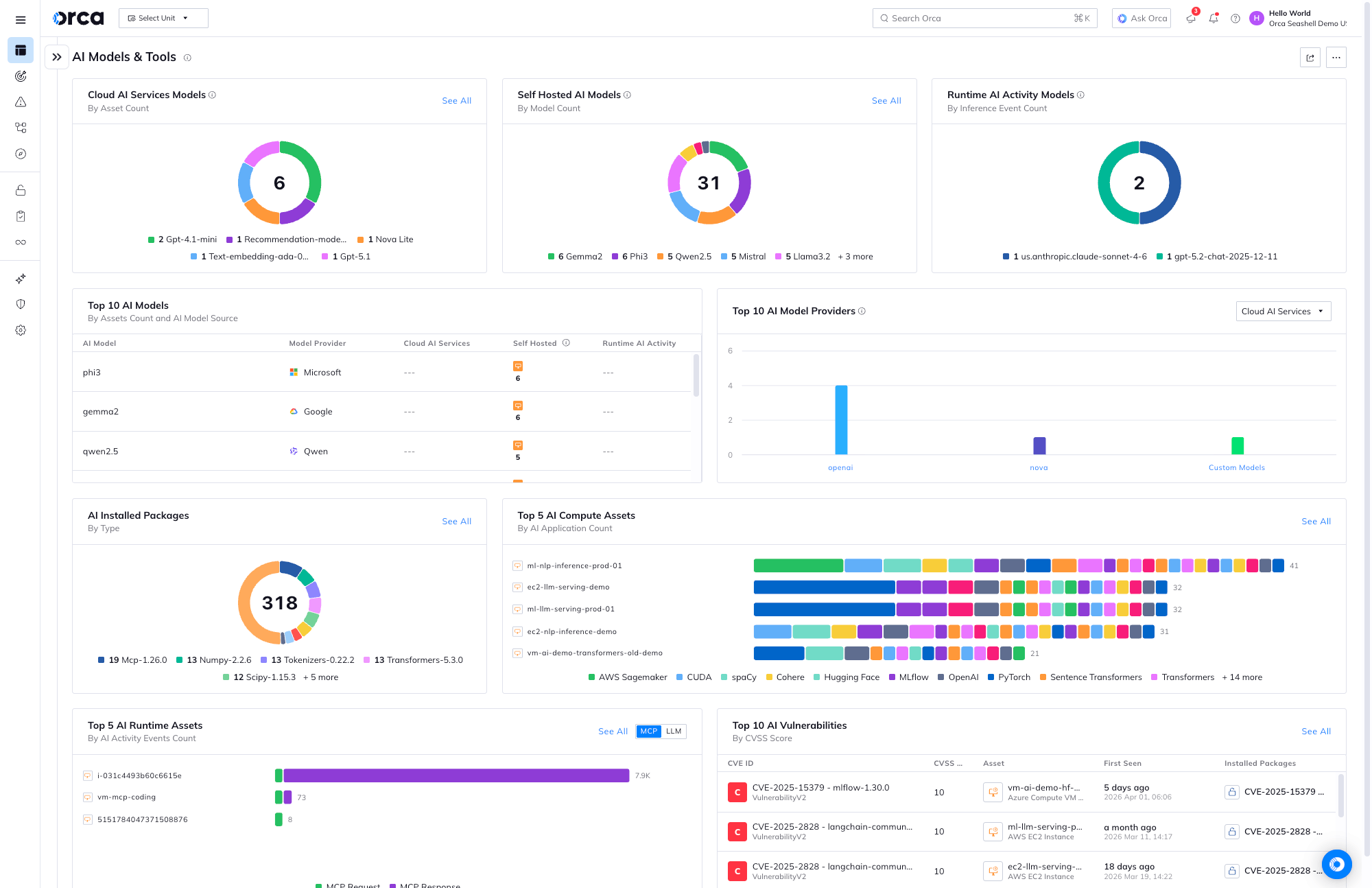Viewport: 1372px width, 888px height.
Task: Open the settings gear sidebar icon
Action: tap(21, 330)
